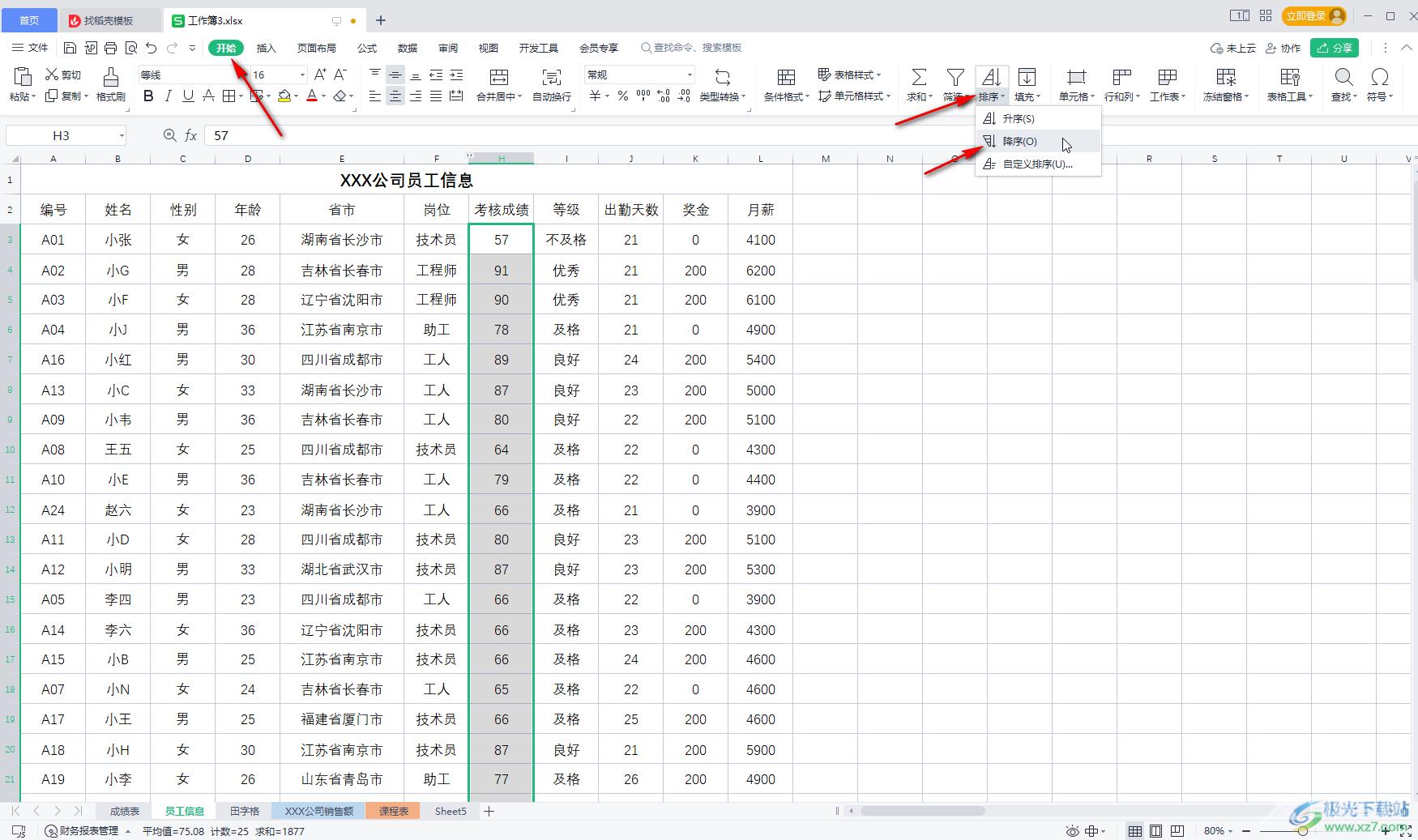This screenshot has height=840, width=1418.
Task: Click the login (立即登录) button
Action: [x=1313, y=15]
